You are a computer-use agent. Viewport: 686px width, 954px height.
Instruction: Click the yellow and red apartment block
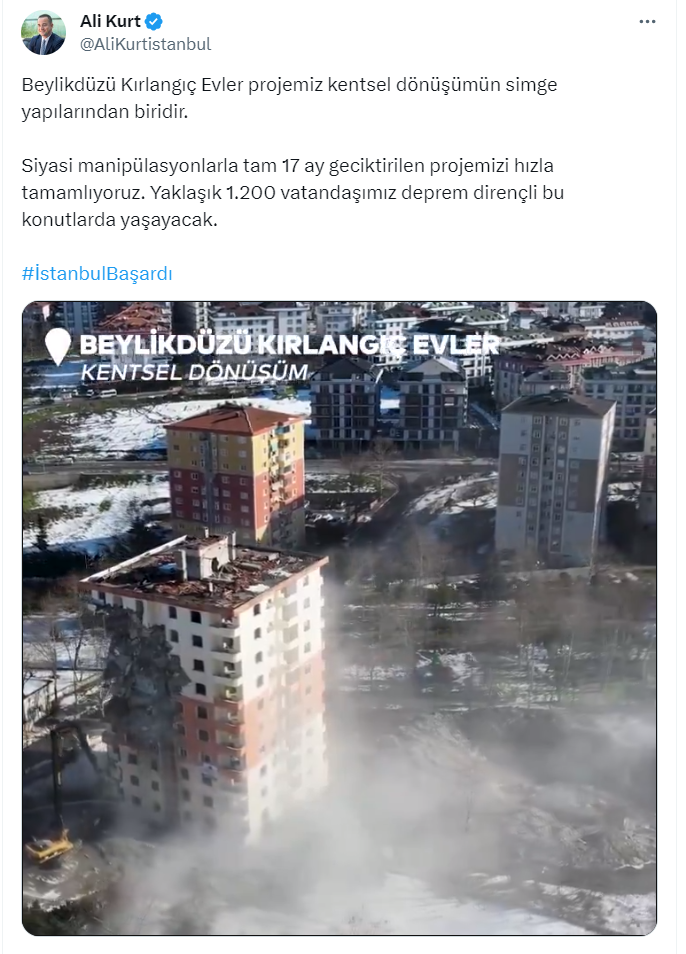(x=237, y=476)
